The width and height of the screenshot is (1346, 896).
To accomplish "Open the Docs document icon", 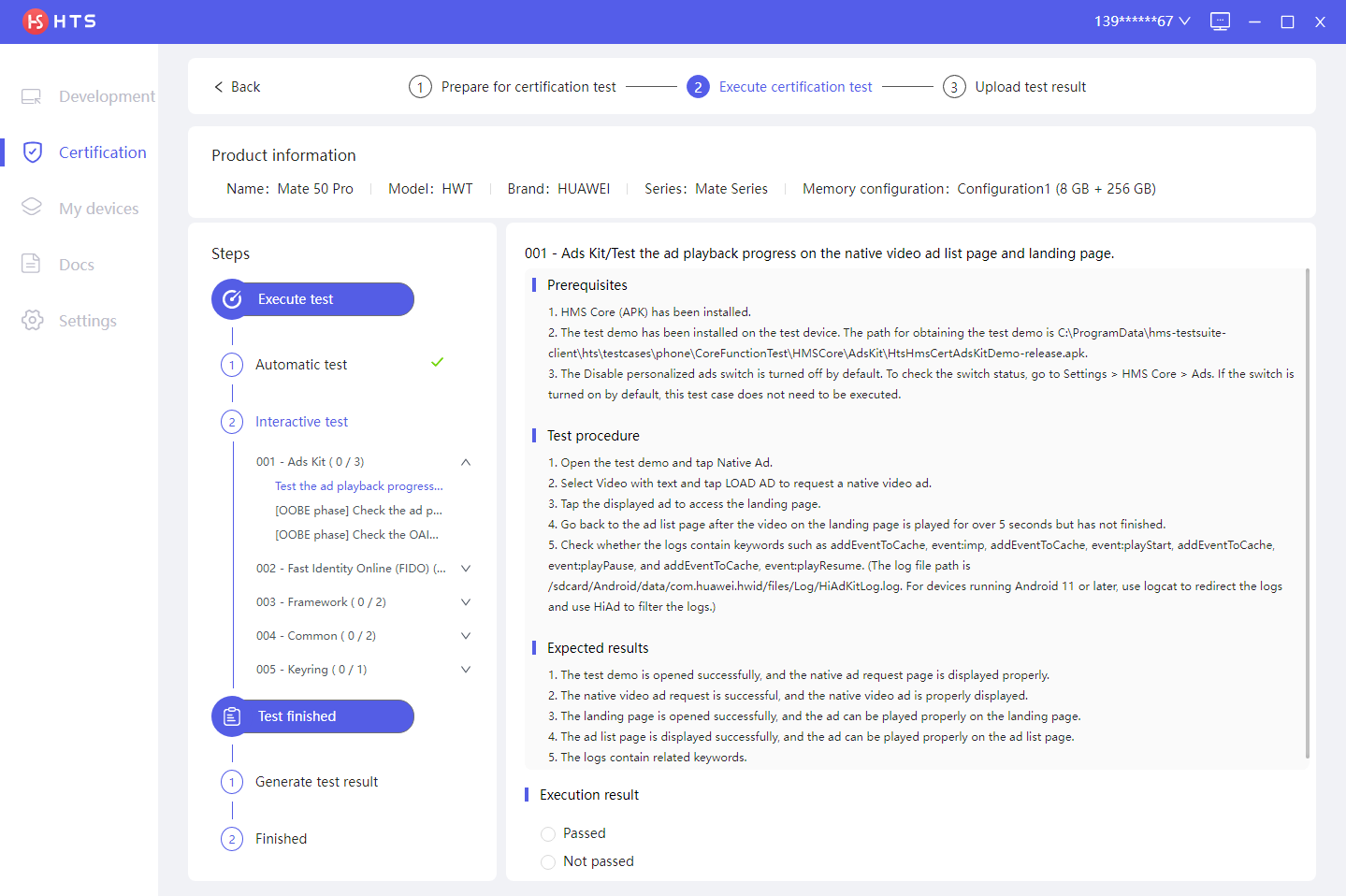I will coord(31,264).
